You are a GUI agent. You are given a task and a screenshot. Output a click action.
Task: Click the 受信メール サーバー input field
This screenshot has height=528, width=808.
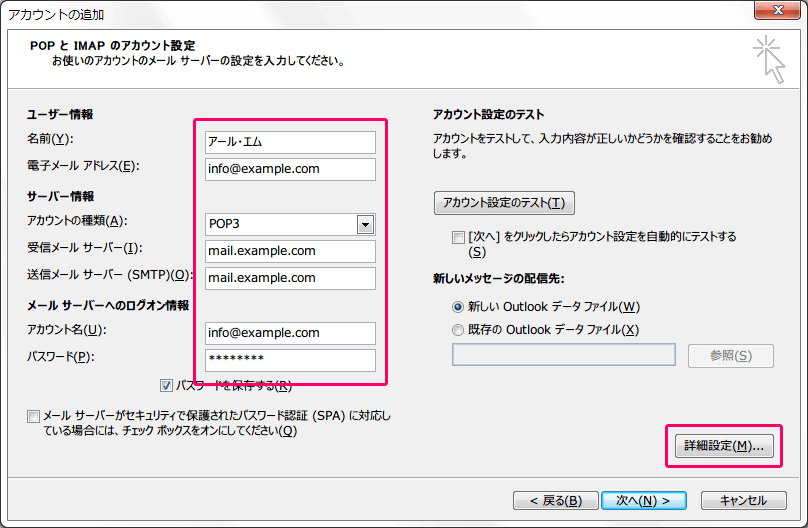point(290,251)
